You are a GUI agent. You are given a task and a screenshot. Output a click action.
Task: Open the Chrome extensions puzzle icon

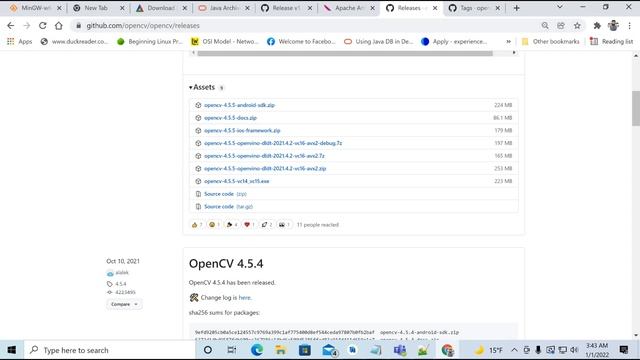[x=597, y=26]
